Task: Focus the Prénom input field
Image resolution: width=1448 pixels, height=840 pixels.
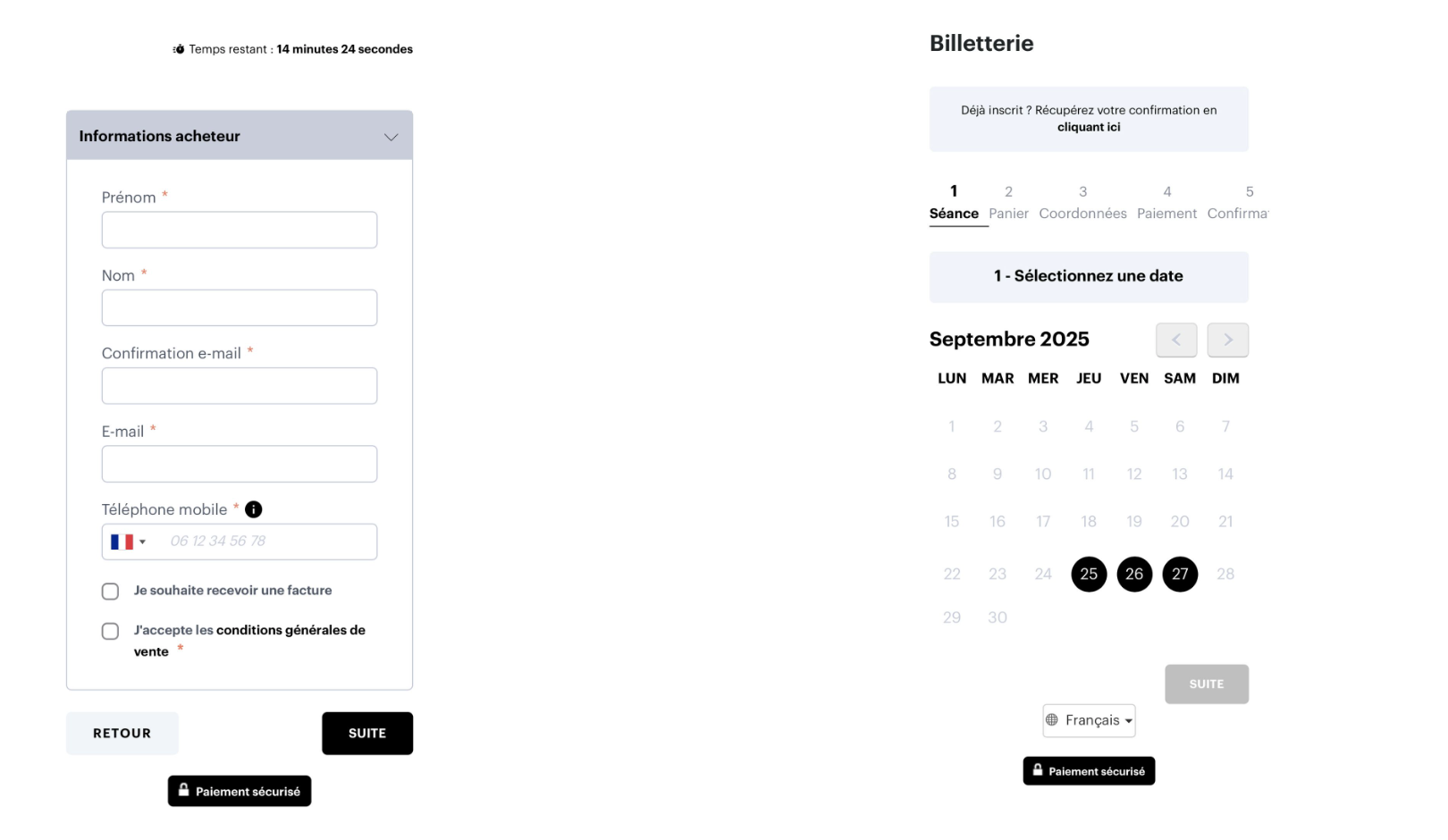Action: [x=240, y=230]
